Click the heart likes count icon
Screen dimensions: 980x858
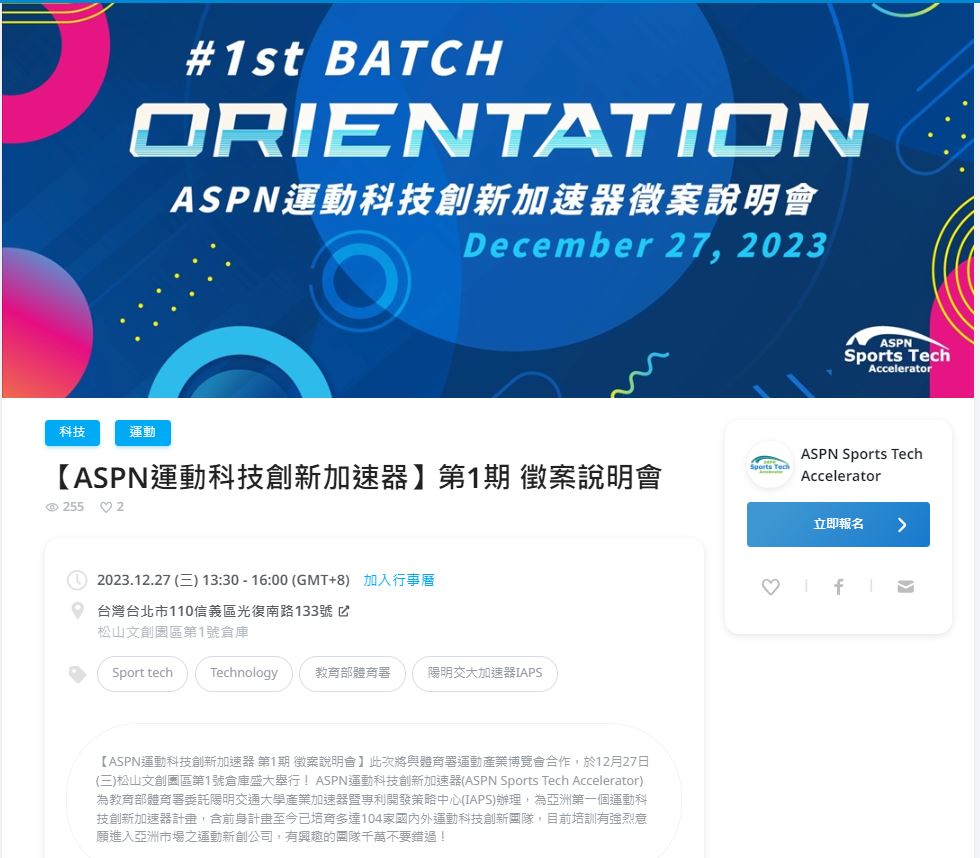tap(106, 507)
